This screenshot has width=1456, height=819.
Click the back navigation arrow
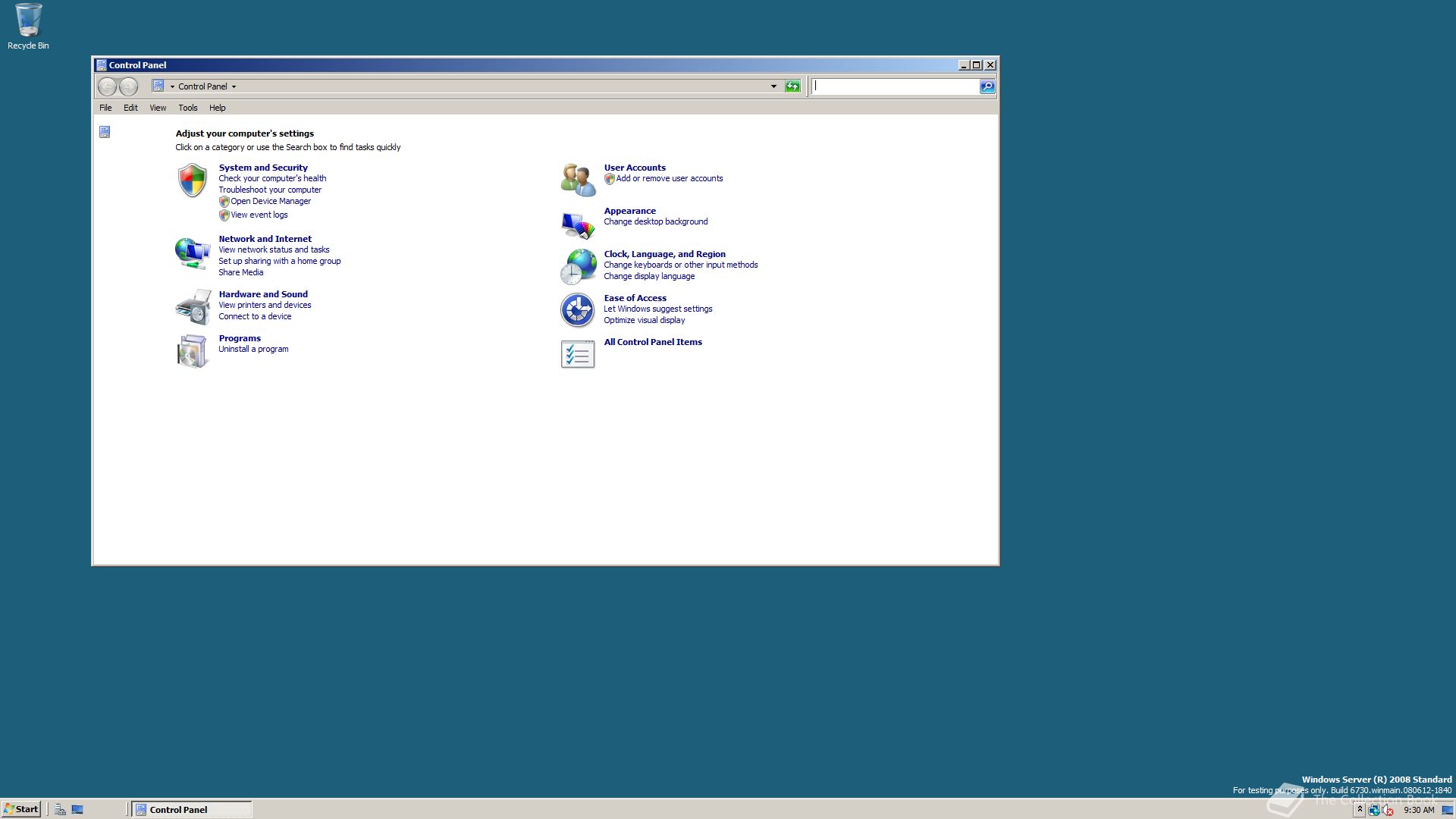pos(107,86)
